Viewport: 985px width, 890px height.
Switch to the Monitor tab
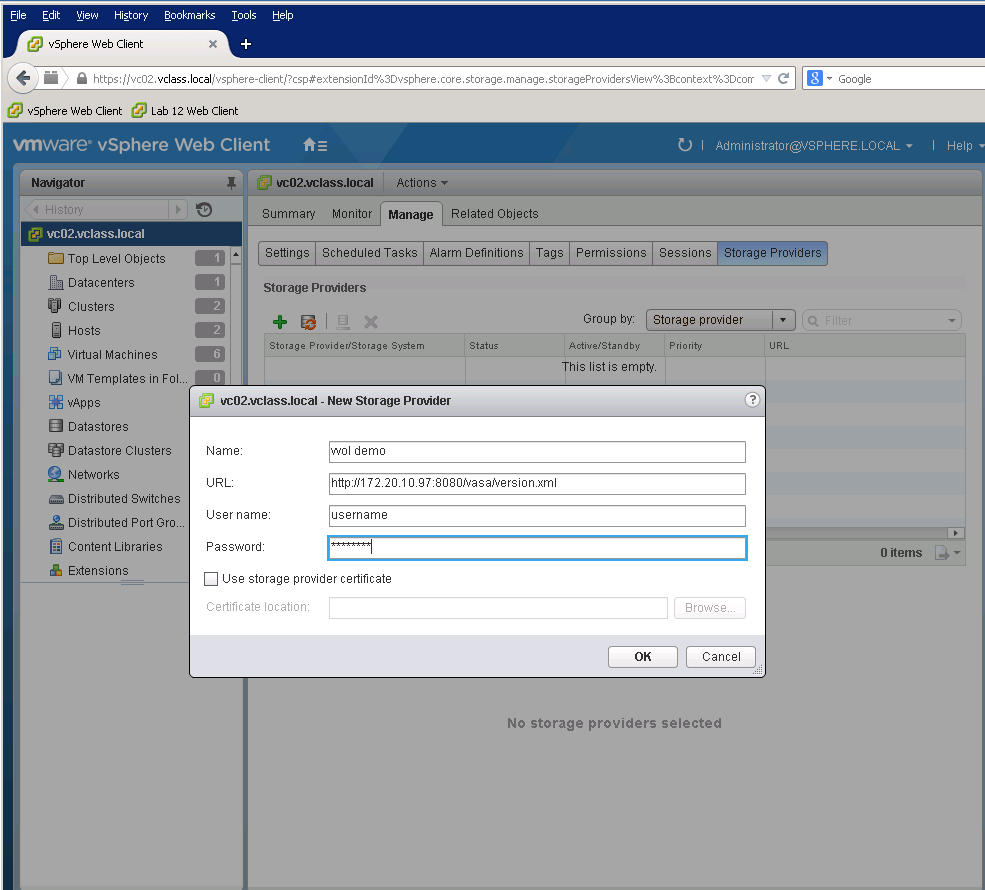(352, 213)
